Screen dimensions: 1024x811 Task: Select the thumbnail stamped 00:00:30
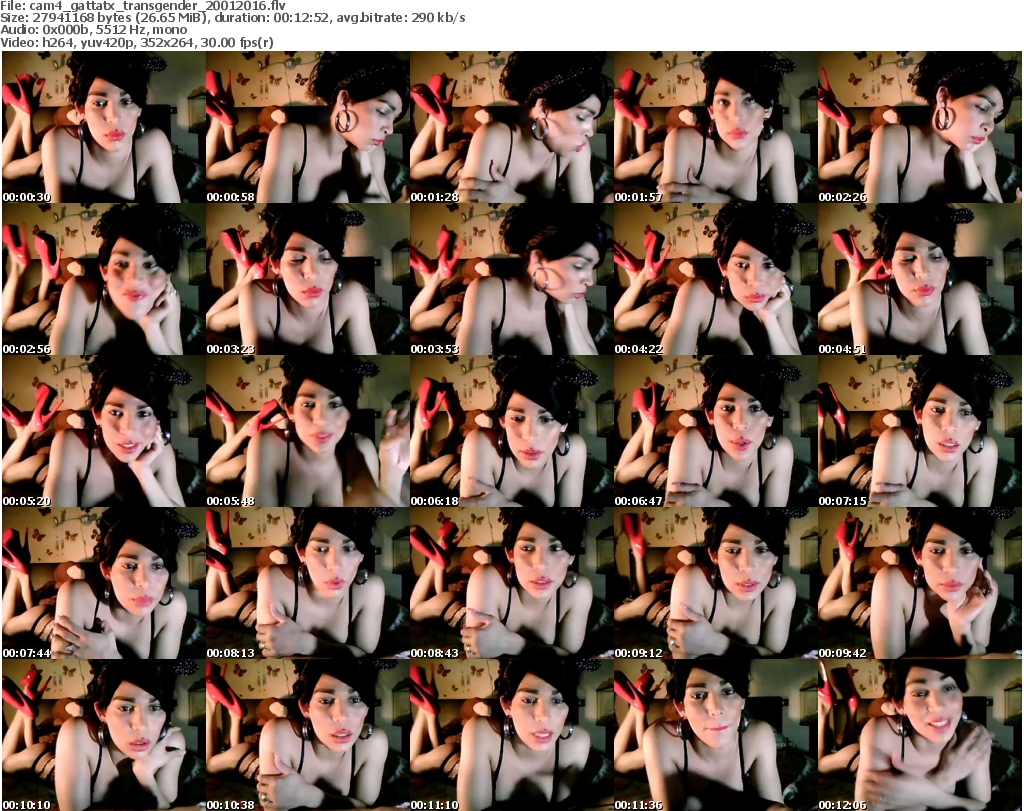(x=104, y=127)
